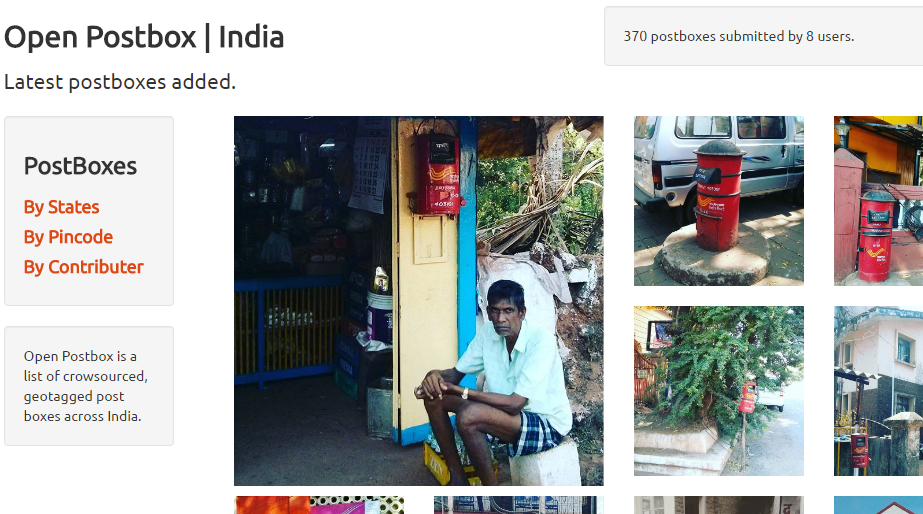Open thumbnail of cylindrical postbox by silver van

(719, 201)
